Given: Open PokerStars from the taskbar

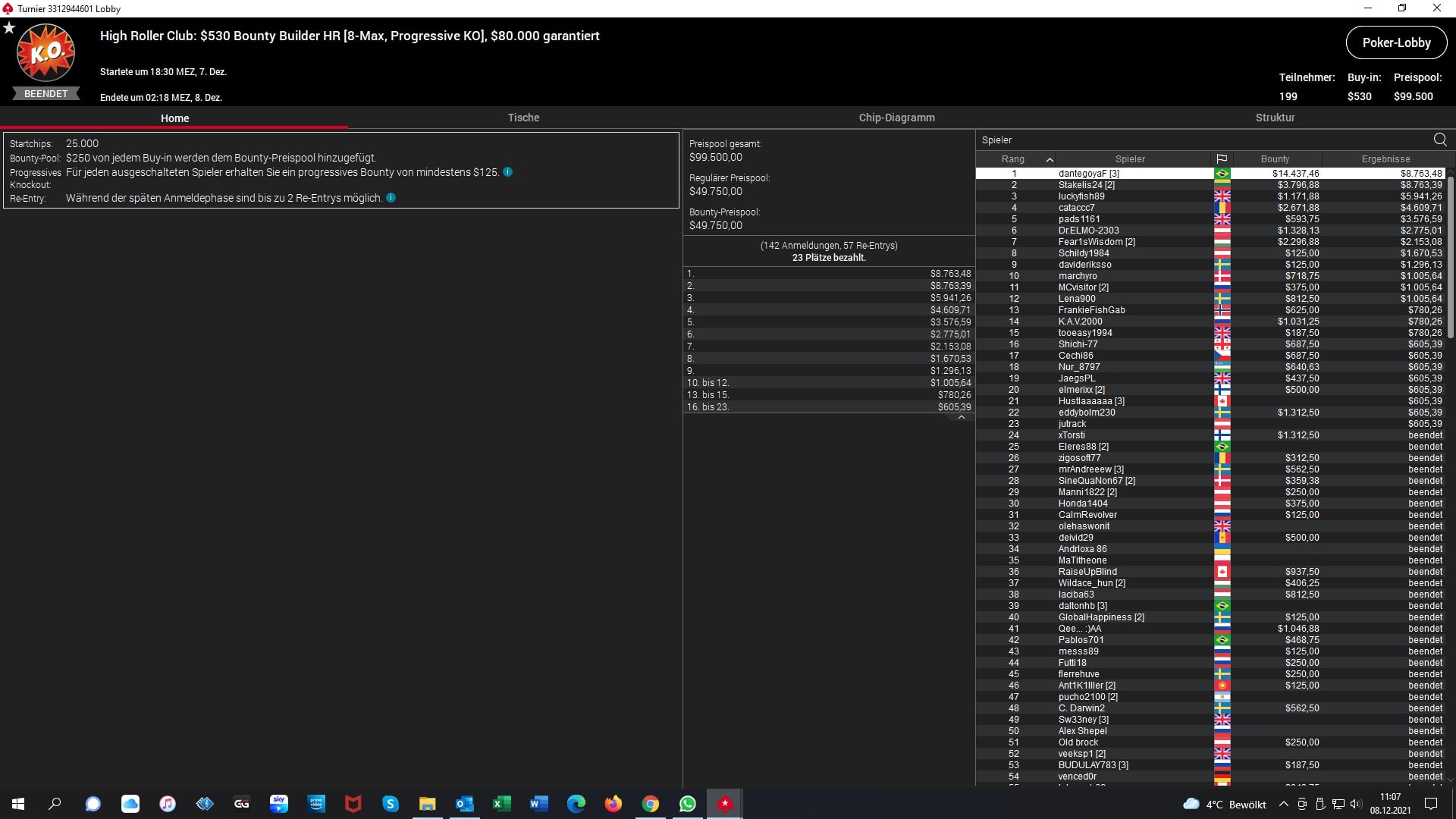Looking at the screenshot, I should pyautogui.click(x=725, y=804).
